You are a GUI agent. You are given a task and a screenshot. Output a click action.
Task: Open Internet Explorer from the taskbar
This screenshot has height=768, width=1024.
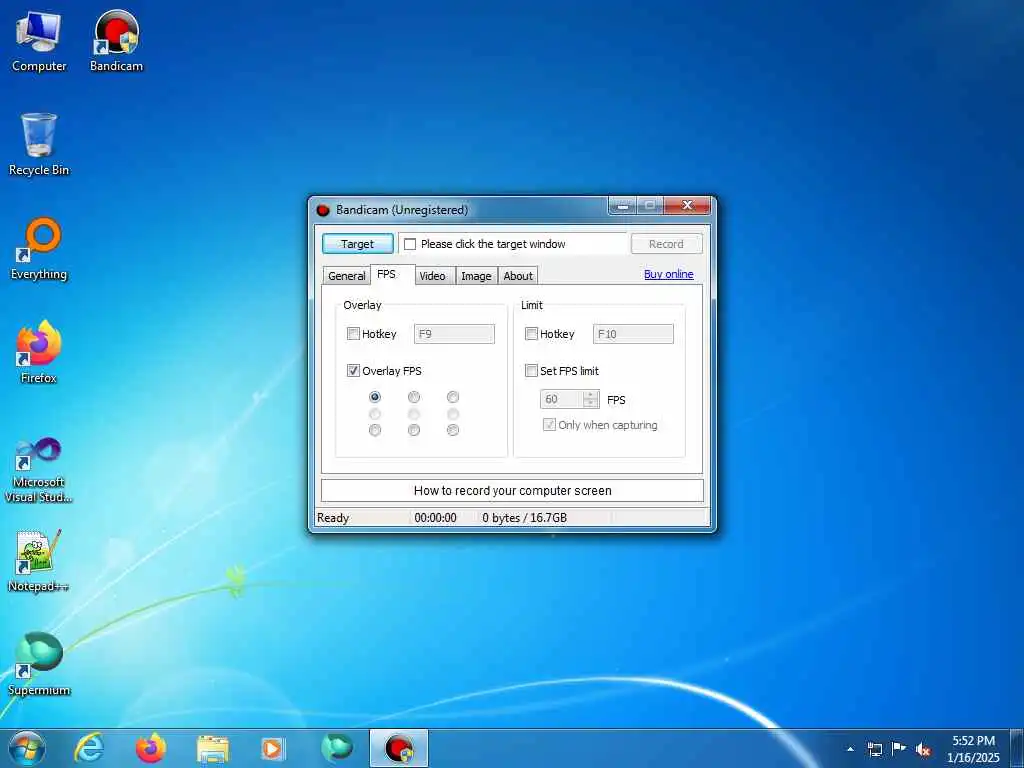[x=89, y=748]
